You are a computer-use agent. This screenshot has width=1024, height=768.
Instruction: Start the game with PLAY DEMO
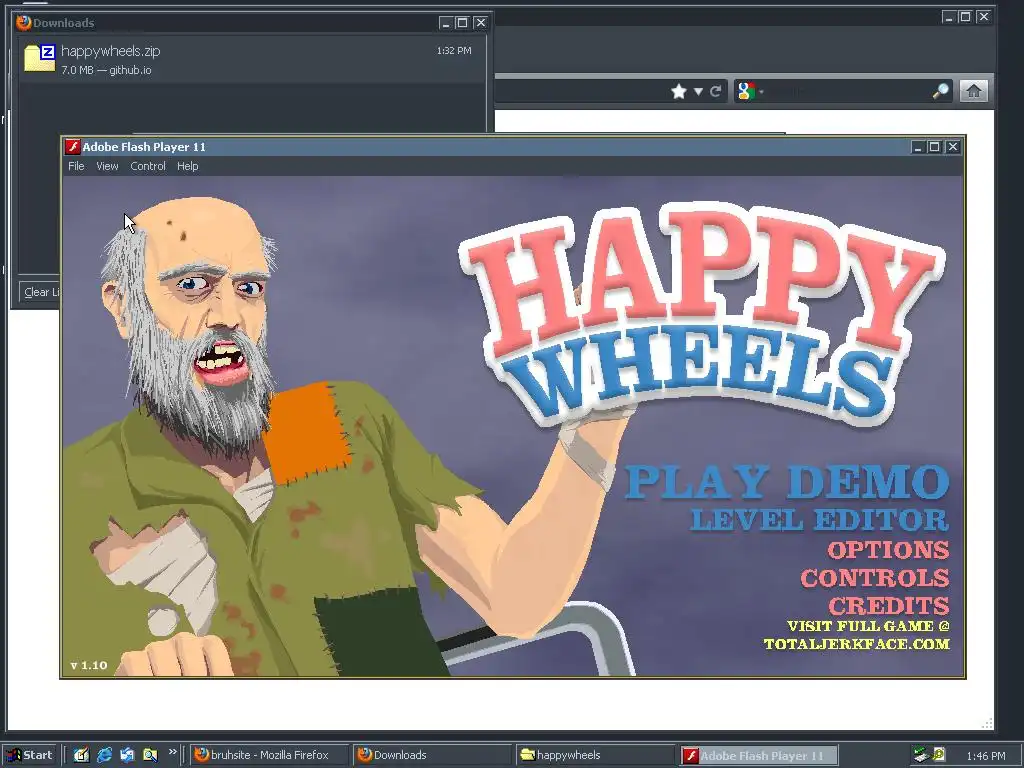click(786, 483)
